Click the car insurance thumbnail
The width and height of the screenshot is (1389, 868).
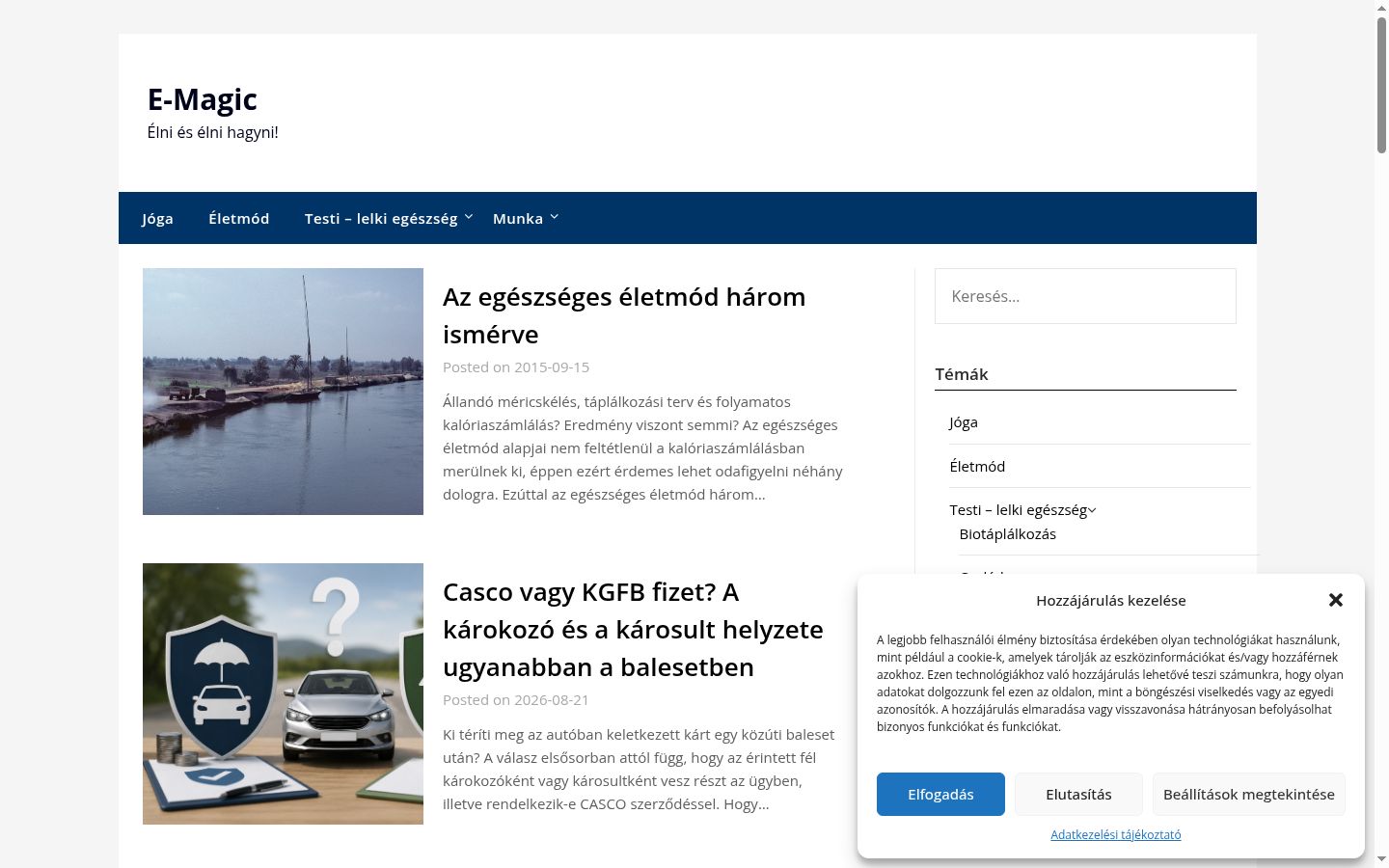point(283,693)
